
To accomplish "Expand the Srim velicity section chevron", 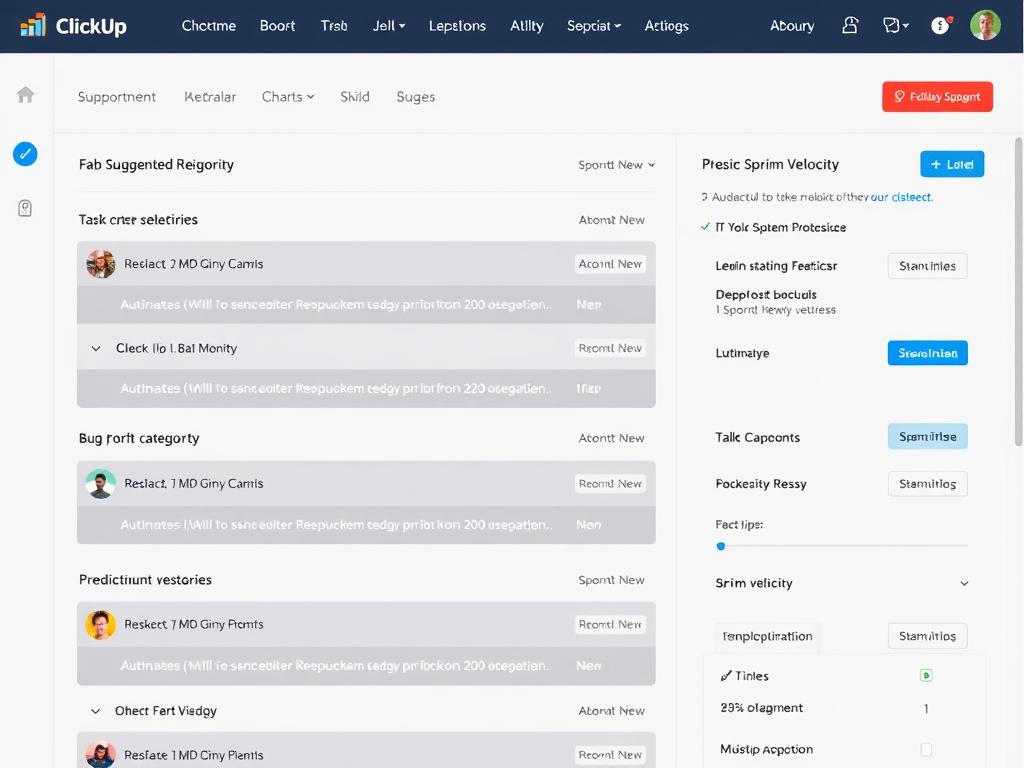I will [964, 584].
